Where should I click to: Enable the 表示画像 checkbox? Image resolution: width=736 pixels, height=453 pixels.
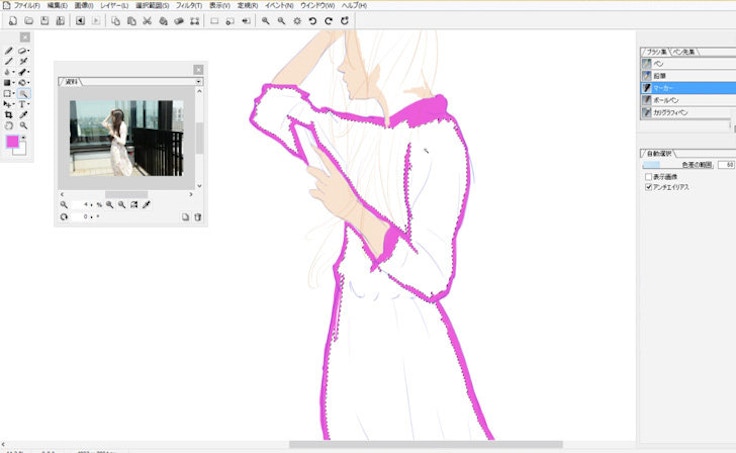point(649,176)
